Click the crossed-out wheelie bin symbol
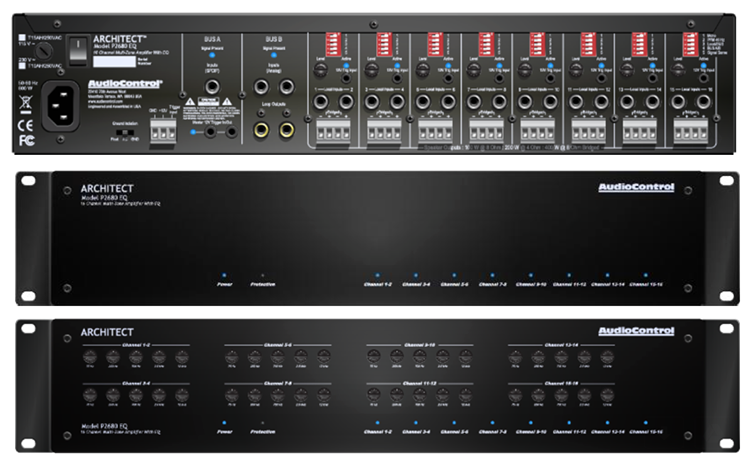 click(25, 104)
